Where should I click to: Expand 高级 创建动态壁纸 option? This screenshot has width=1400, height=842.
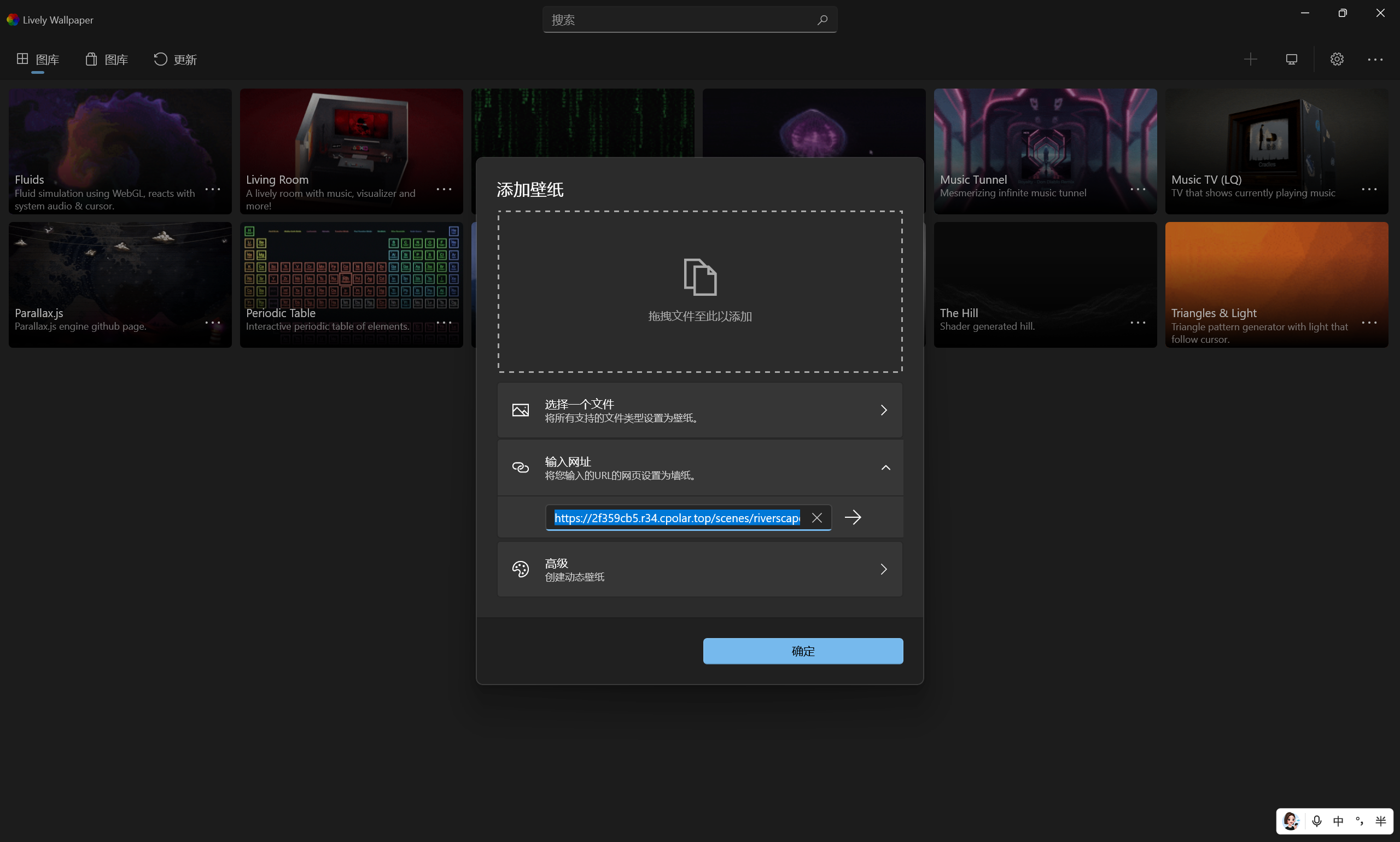tap(699, 569)
